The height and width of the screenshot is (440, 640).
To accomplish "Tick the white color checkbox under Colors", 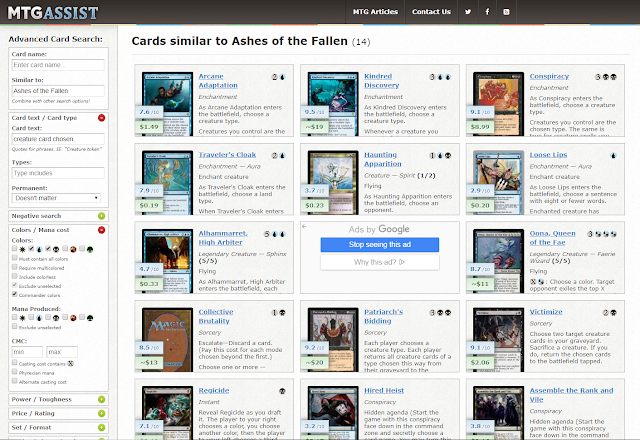I will (15, 248).
